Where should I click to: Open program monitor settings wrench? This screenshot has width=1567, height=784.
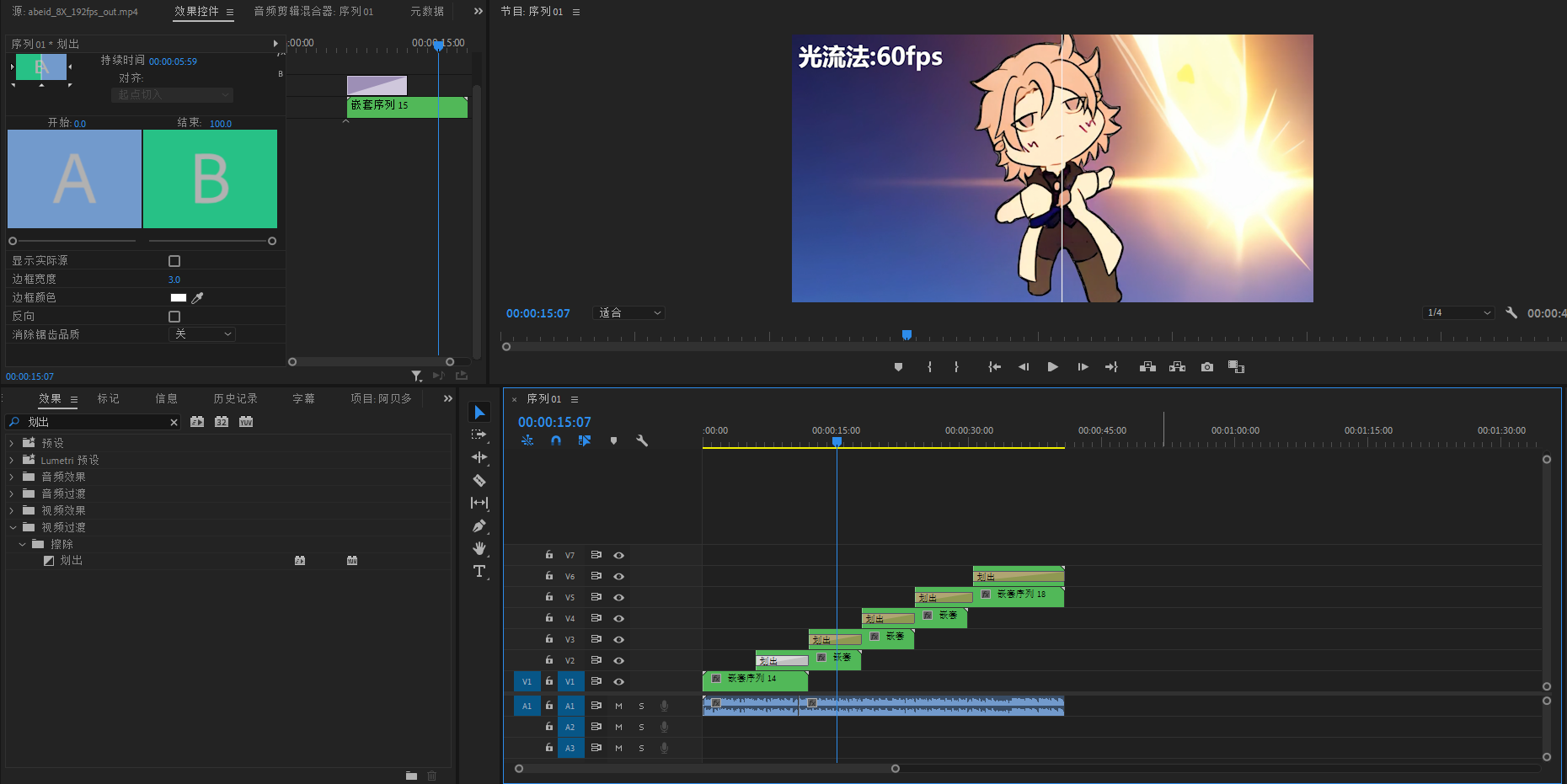click(x=1511, y=312)
